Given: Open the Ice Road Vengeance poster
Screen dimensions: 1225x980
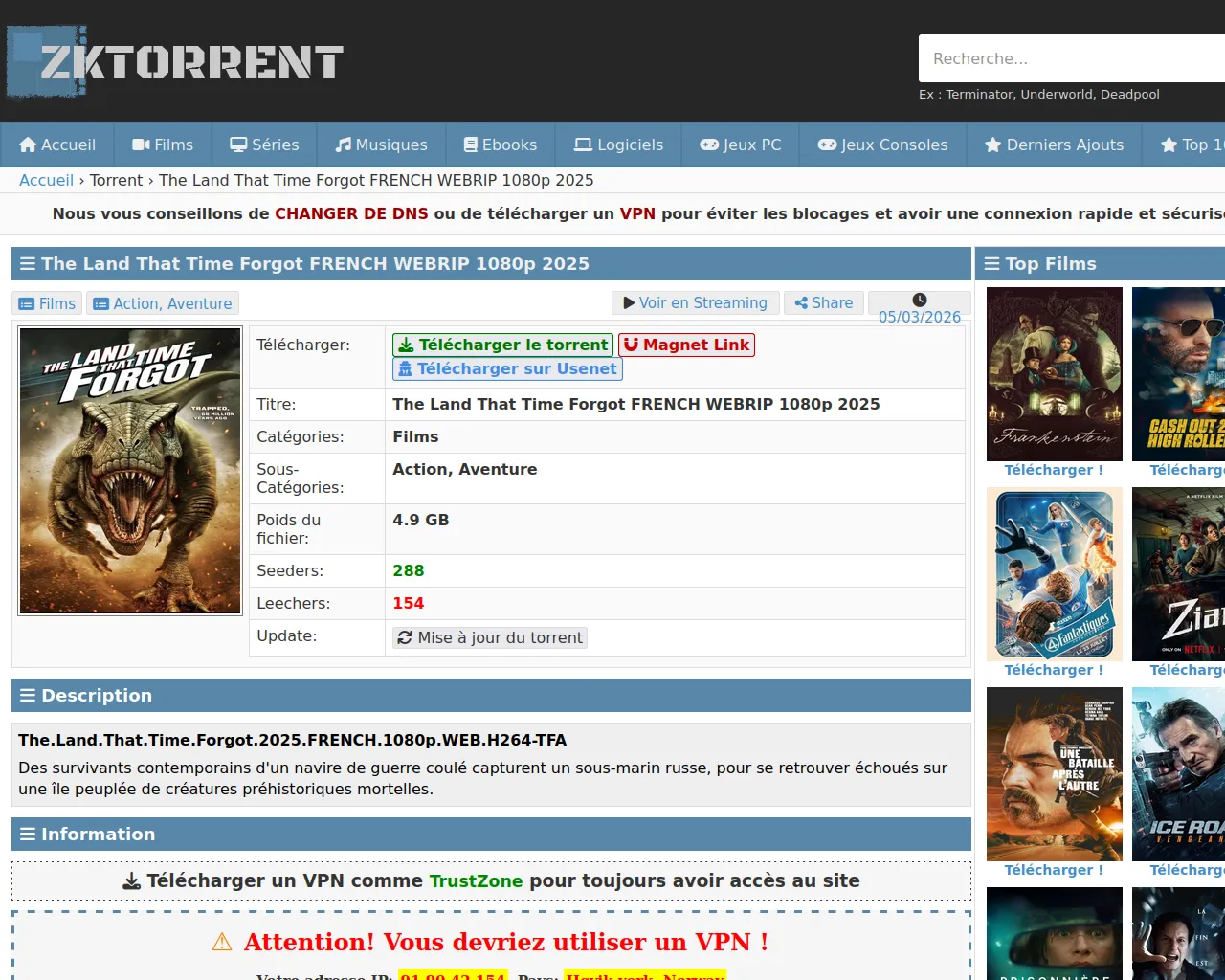Looking at the screenshot, I should click(1178, 774).
